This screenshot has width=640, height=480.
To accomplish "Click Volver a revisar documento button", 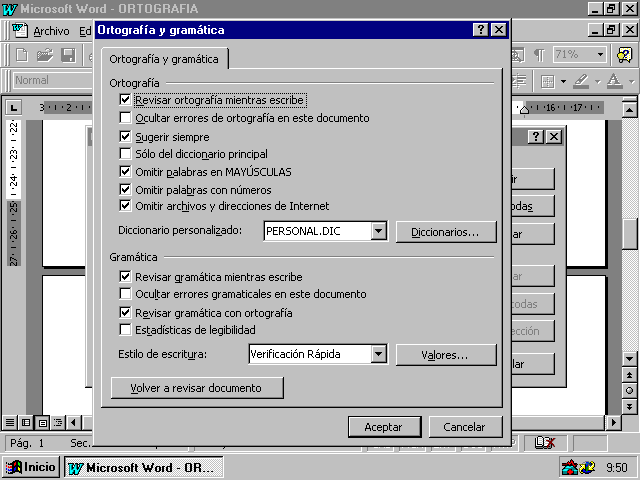I will point(197,388).
